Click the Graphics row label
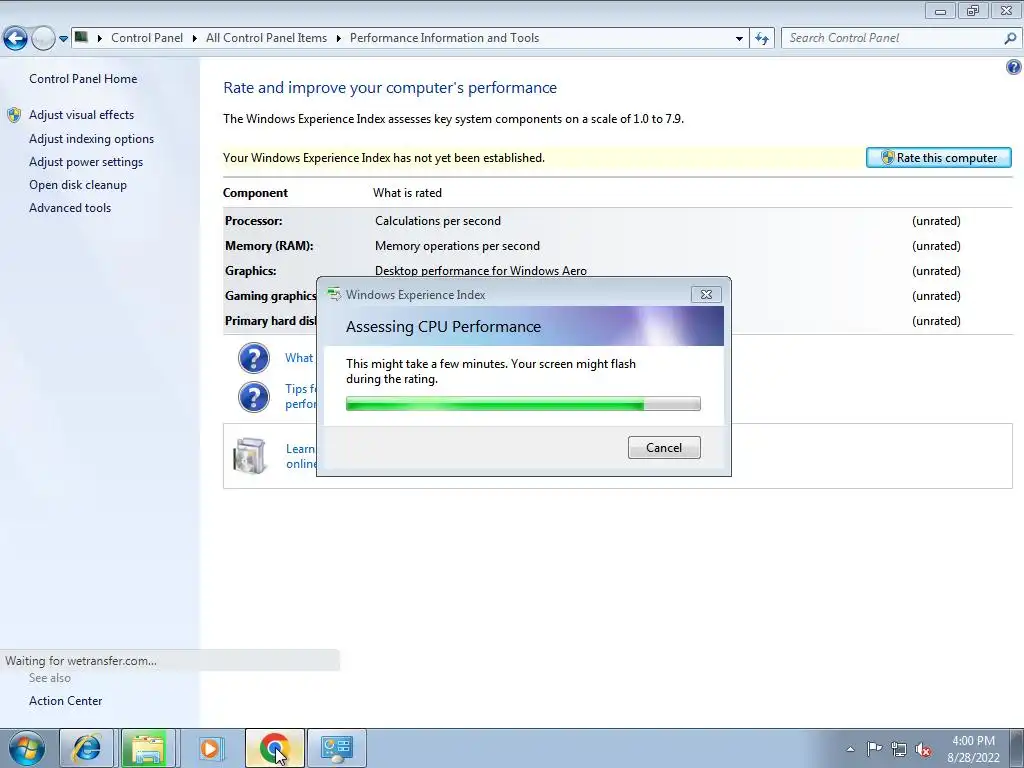The image size is (1024, 768). coord(251,270)
